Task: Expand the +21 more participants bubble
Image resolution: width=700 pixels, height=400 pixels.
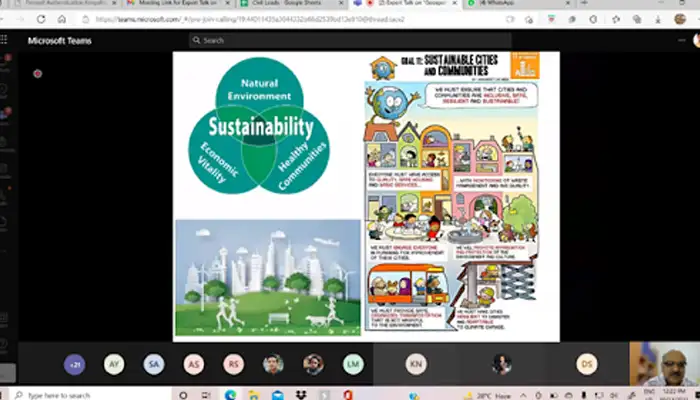Action: 75,364
